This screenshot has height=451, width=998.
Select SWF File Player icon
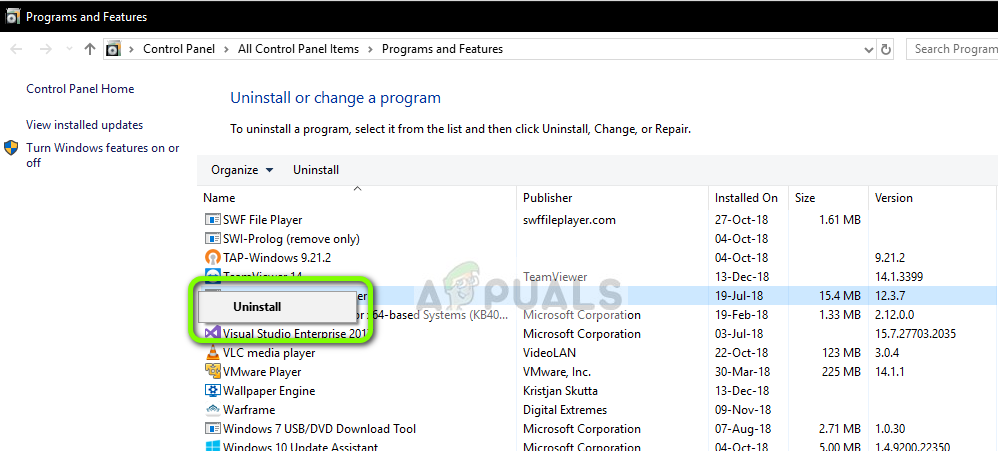pyautogui.click(x=212, y=220)
